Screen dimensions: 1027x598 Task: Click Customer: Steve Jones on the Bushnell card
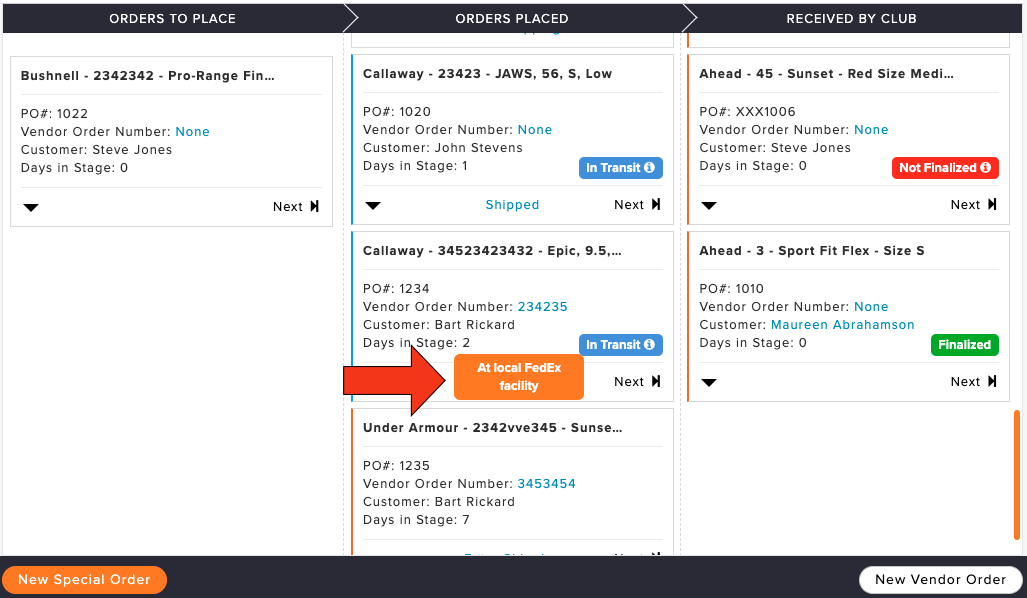(96, 149)
